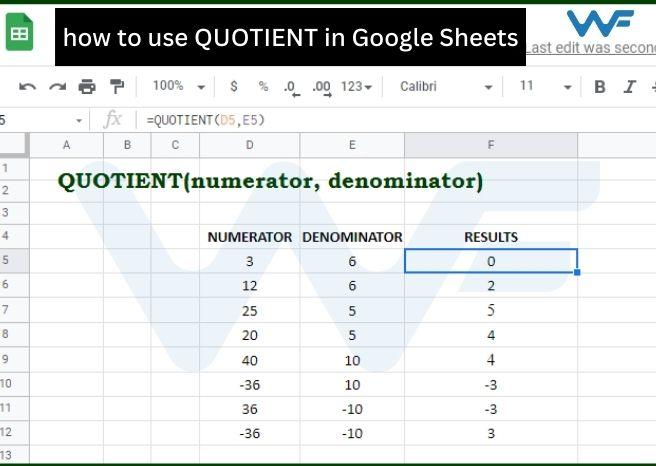This screenshot has width=656, height=466.
Task: Print the spreadsheet
Action: pos(87,87)
